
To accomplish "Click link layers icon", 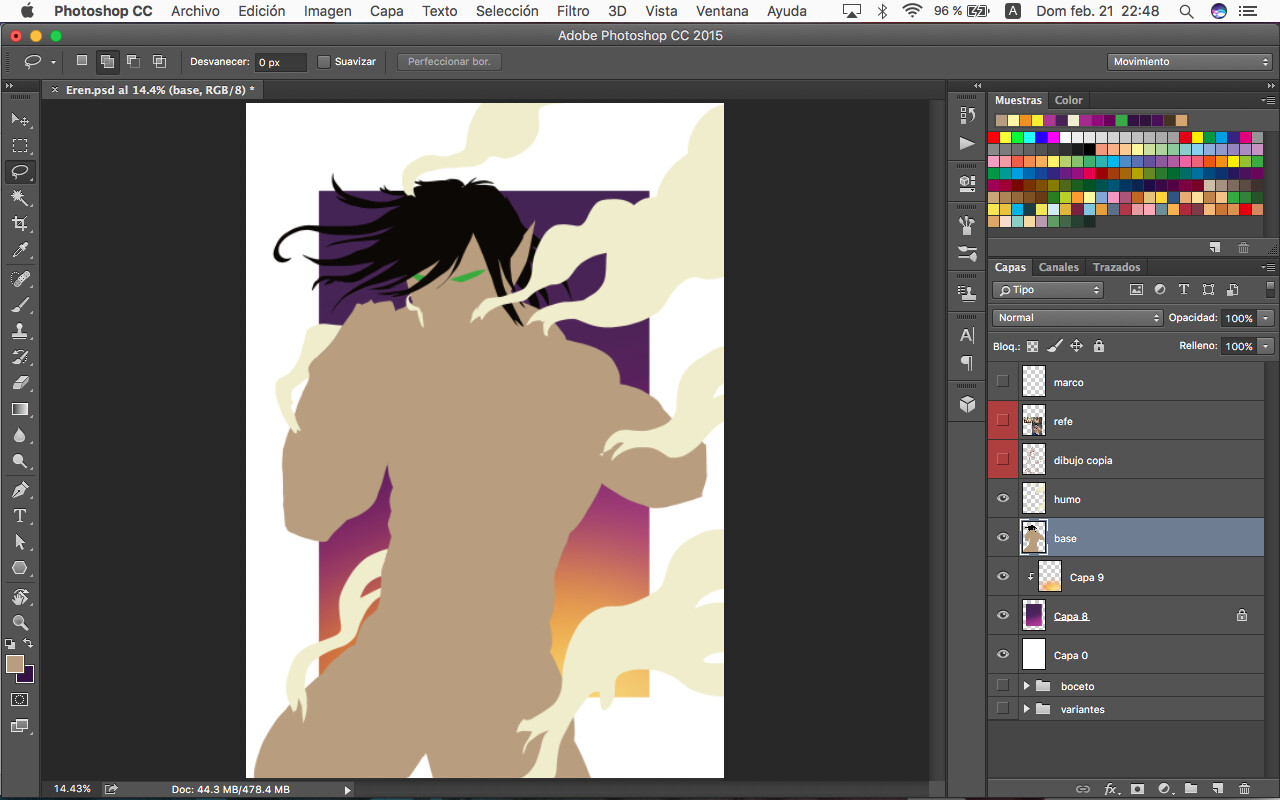I will pos(1083,789).
